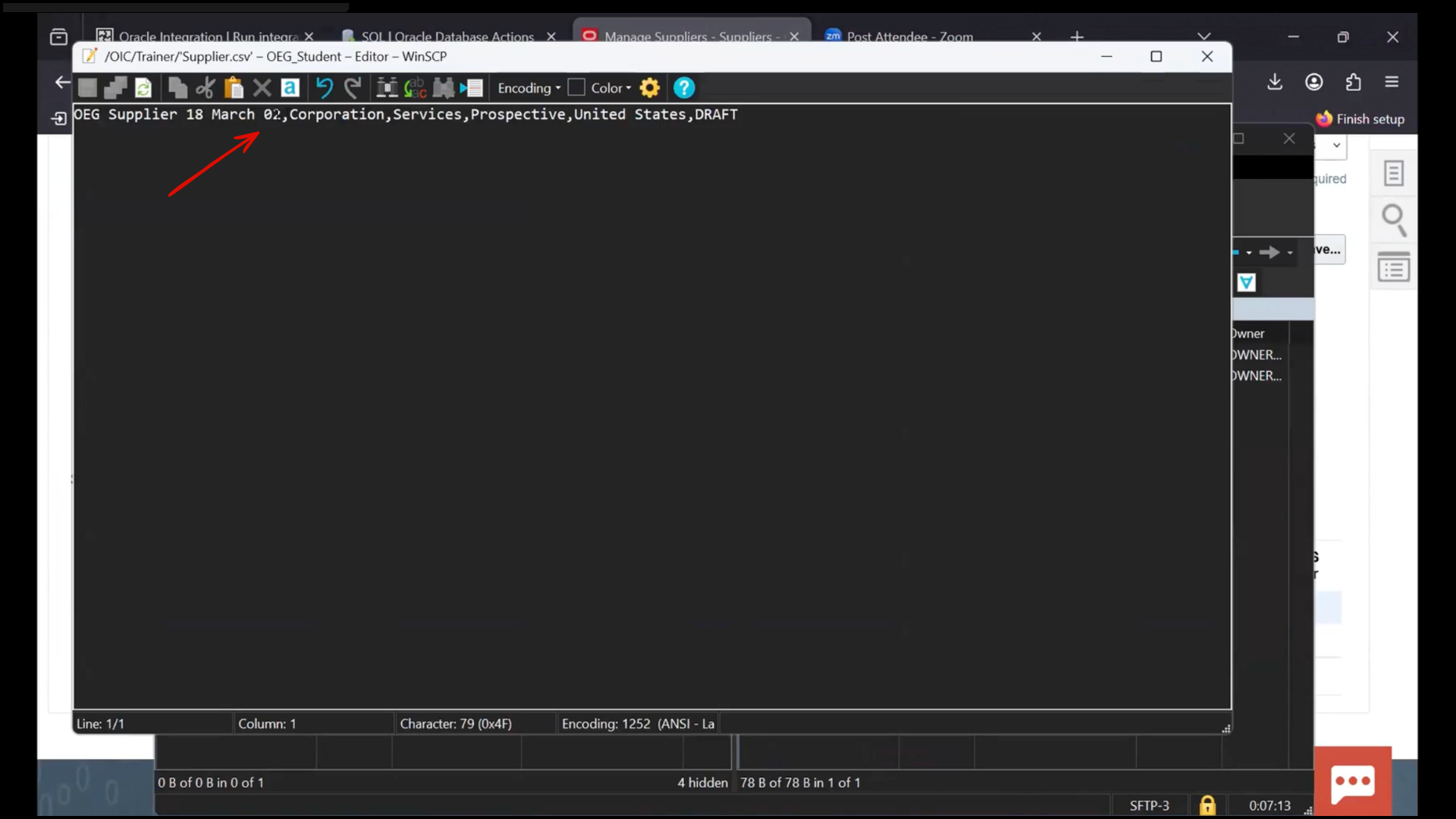Expand the Color dropdown menu
This screenshot has width=1456, height=819.
tap(611, 88)
